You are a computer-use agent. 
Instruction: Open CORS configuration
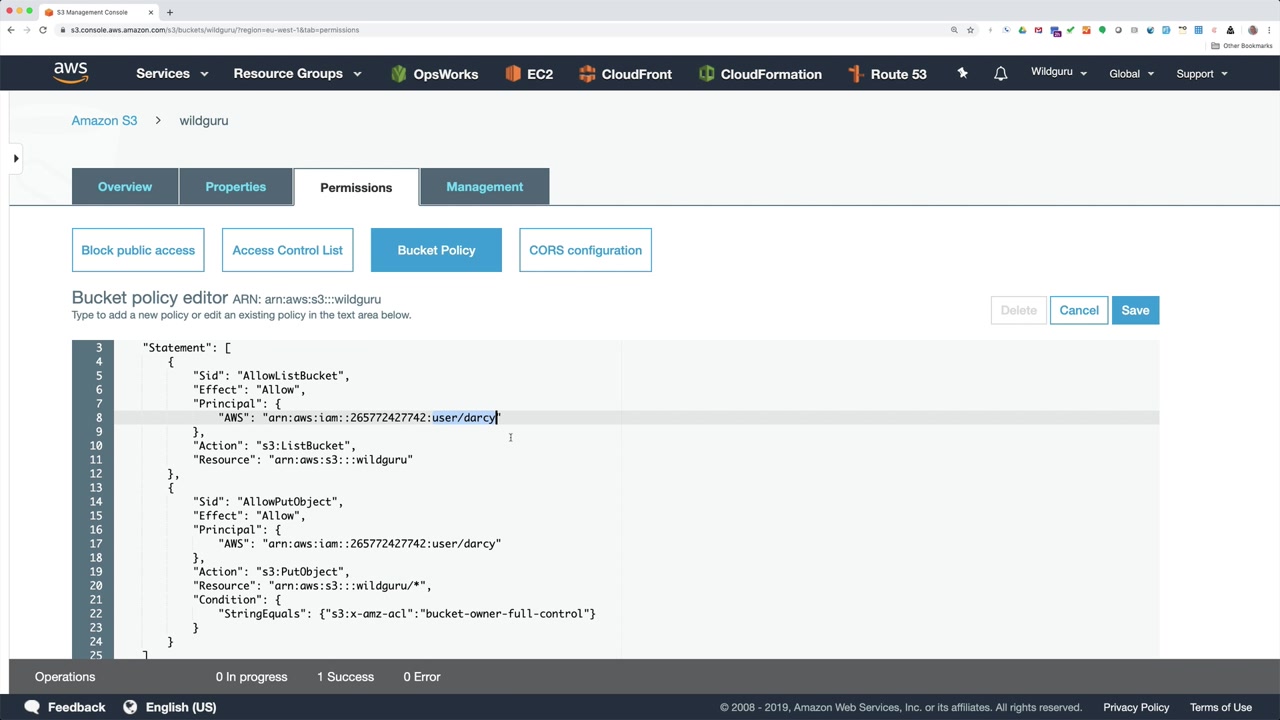click(x=585, y=250)
